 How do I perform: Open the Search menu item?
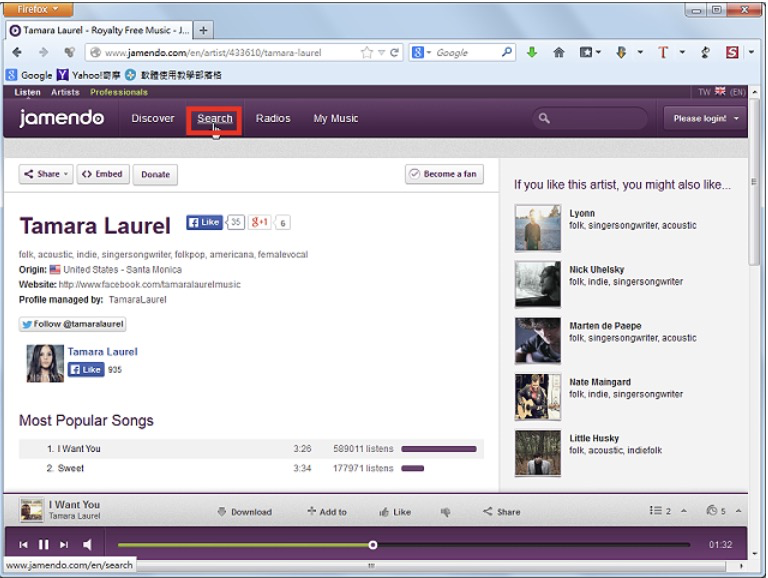(215, 118)
